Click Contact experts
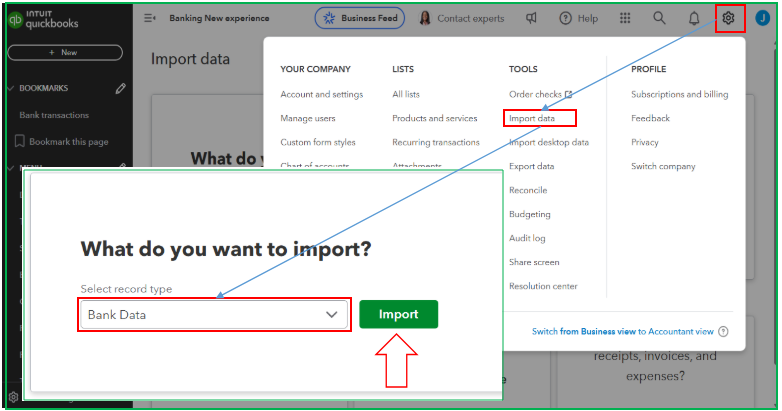 pyautogui.click(x=470, y=18)
